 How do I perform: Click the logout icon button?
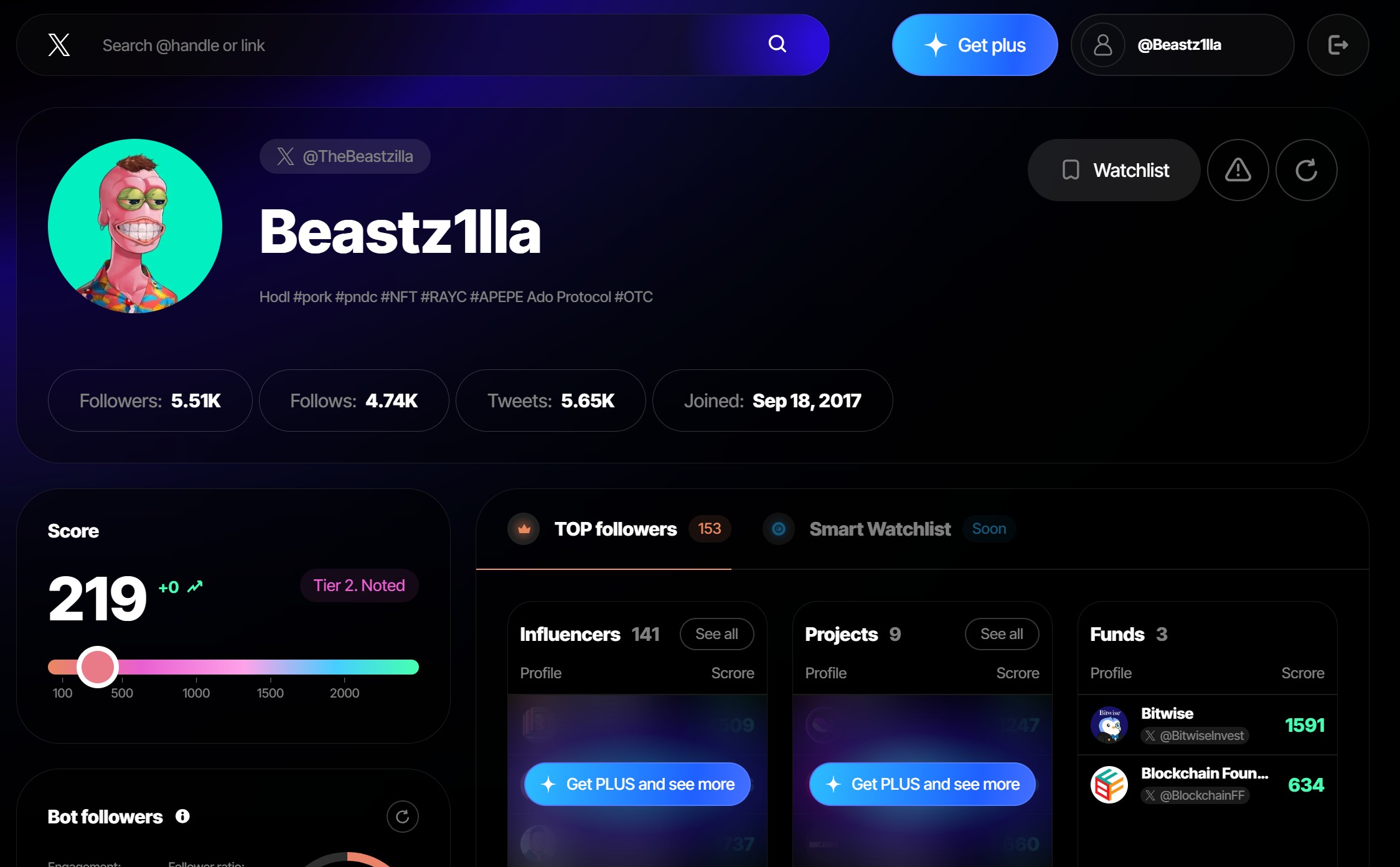click(1338, 45)
